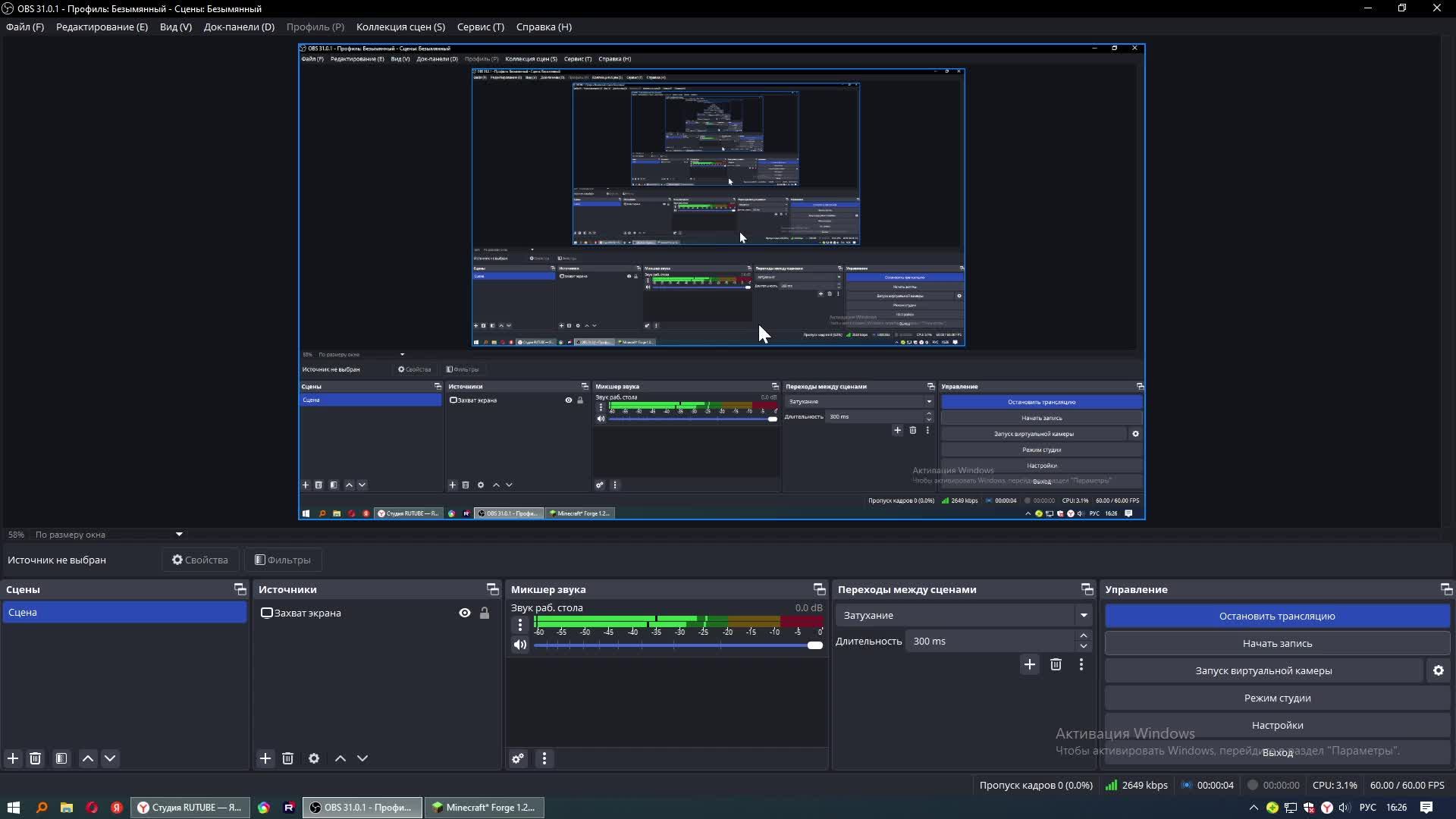Image resolution: width=1456 pixels, height=819 pixels.
Task: Move scene up arrow
Action: 88,758
